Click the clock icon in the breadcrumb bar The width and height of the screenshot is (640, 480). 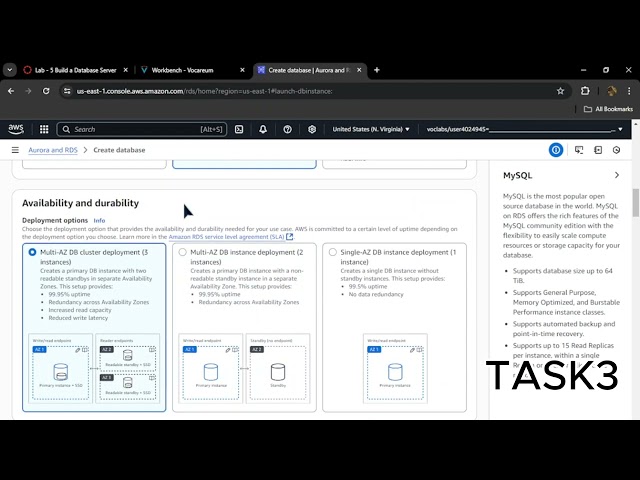(x=616, y=150)
